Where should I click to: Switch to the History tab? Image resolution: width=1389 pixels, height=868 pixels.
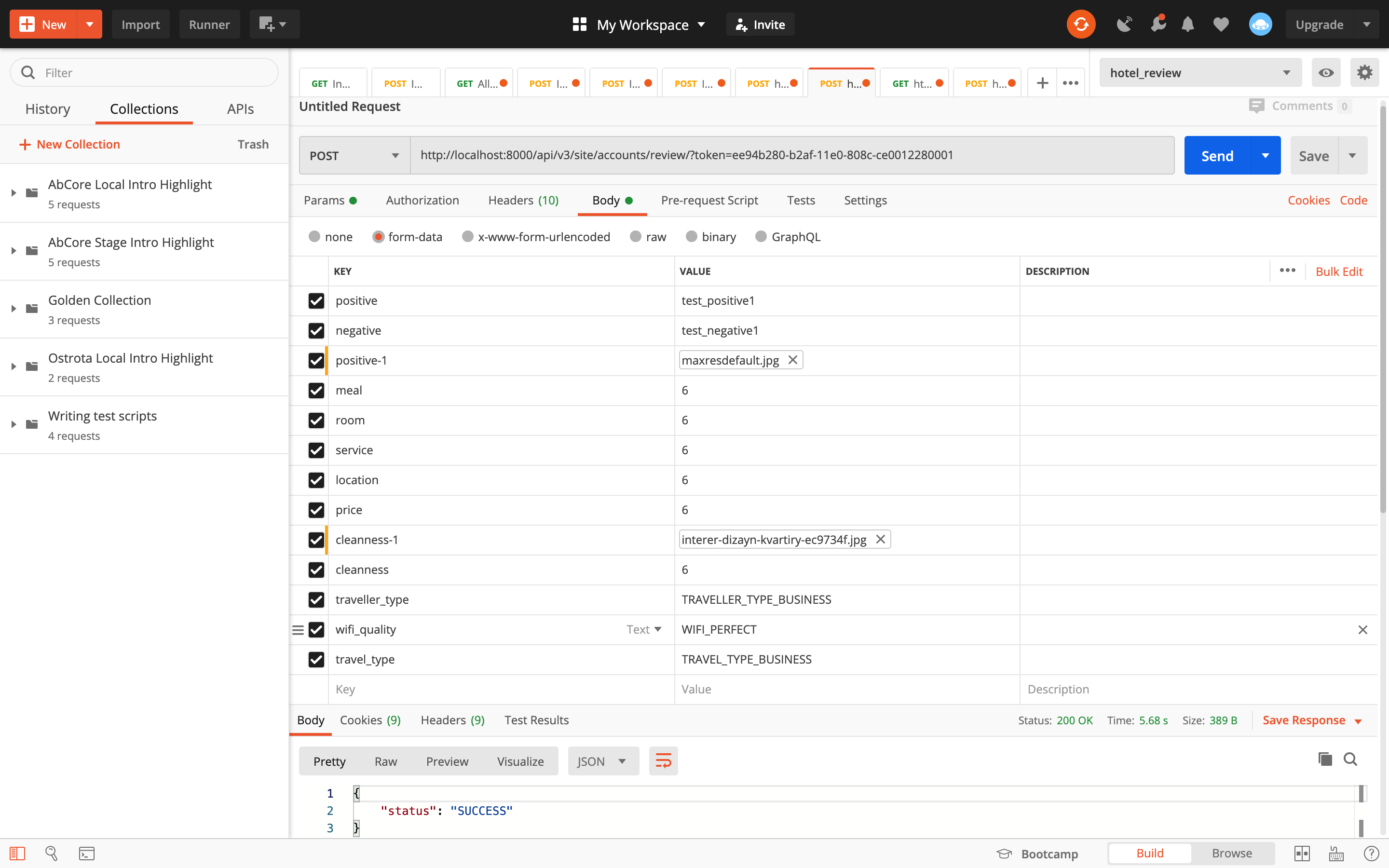pyautogui.click(x=48, y=108)
